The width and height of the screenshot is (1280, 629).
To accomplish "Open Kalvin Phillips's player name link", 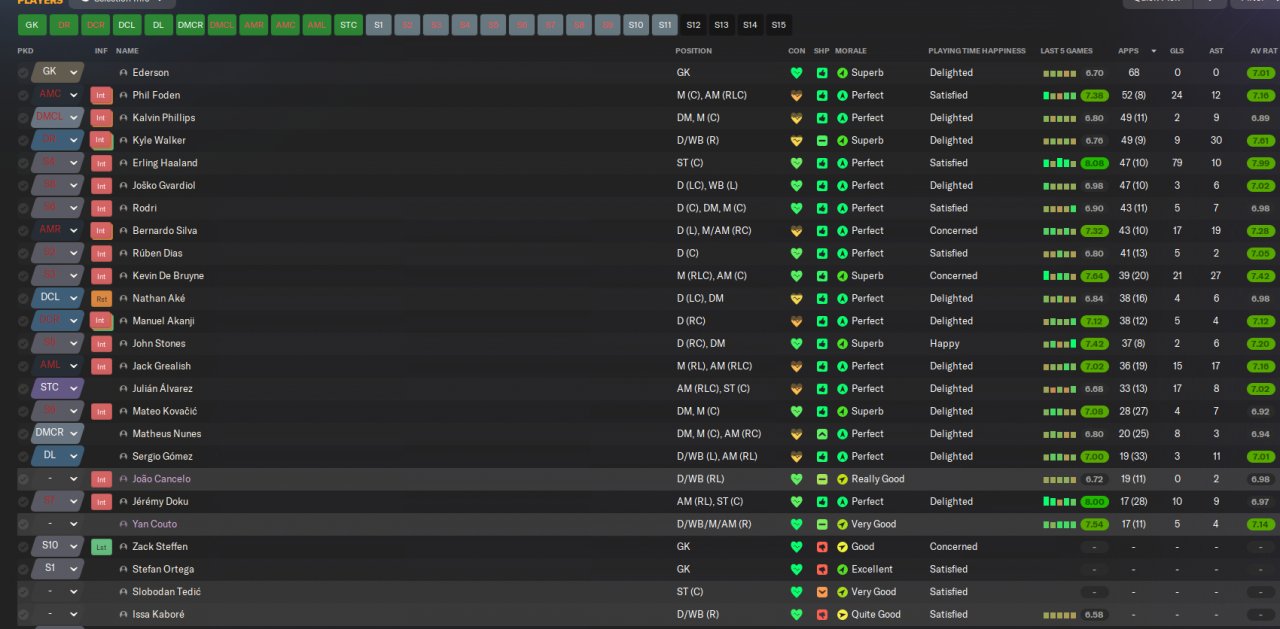I will coord(163,118).
